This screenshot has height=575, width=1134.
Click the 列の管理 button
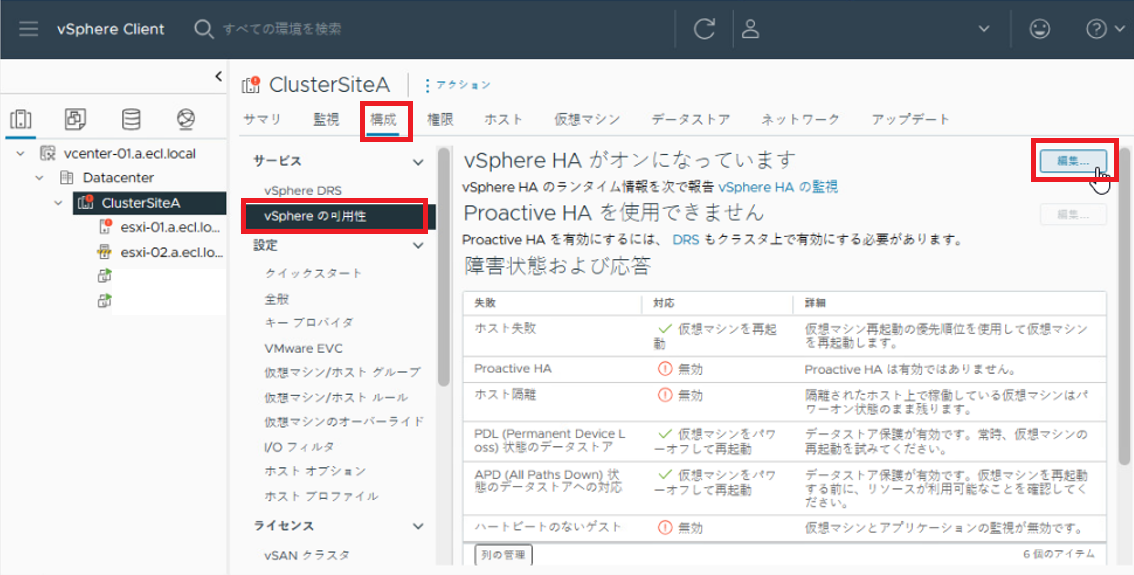(503, 554)
